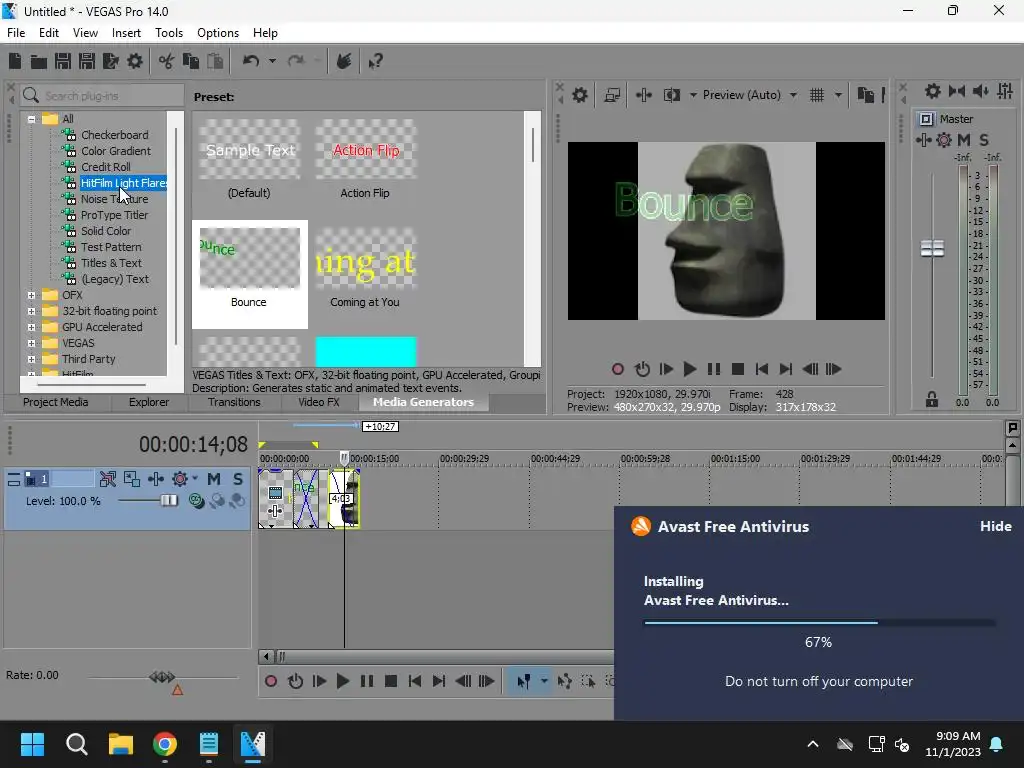The image size is (1024, 768).
Task: Open audio properties gear in Master Bus panel
Action: tap(933, 91)
